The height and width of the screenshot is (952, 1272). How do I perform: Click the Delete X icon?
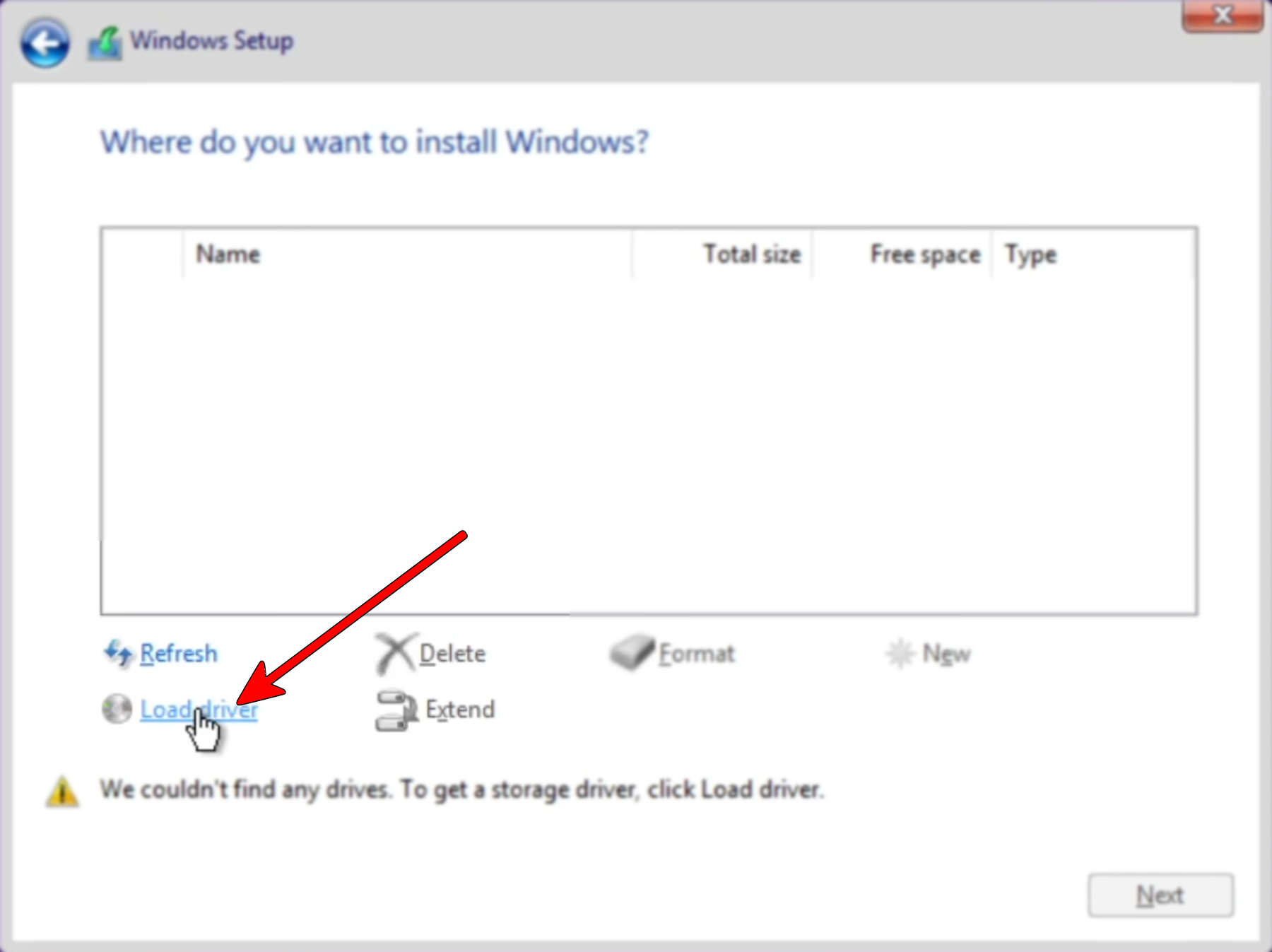click(394, 652)
